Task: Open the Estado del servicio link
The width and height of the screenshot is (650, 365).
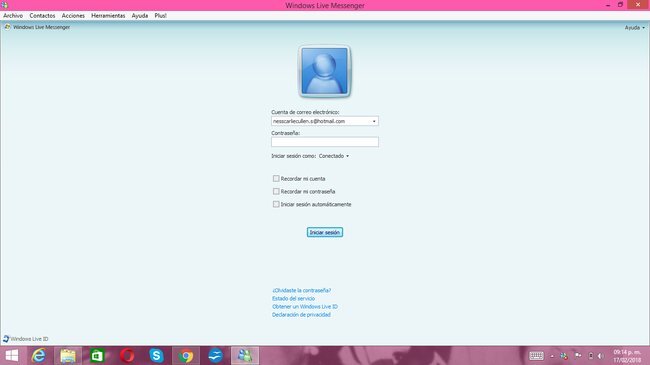Action: tap(293, 299)
